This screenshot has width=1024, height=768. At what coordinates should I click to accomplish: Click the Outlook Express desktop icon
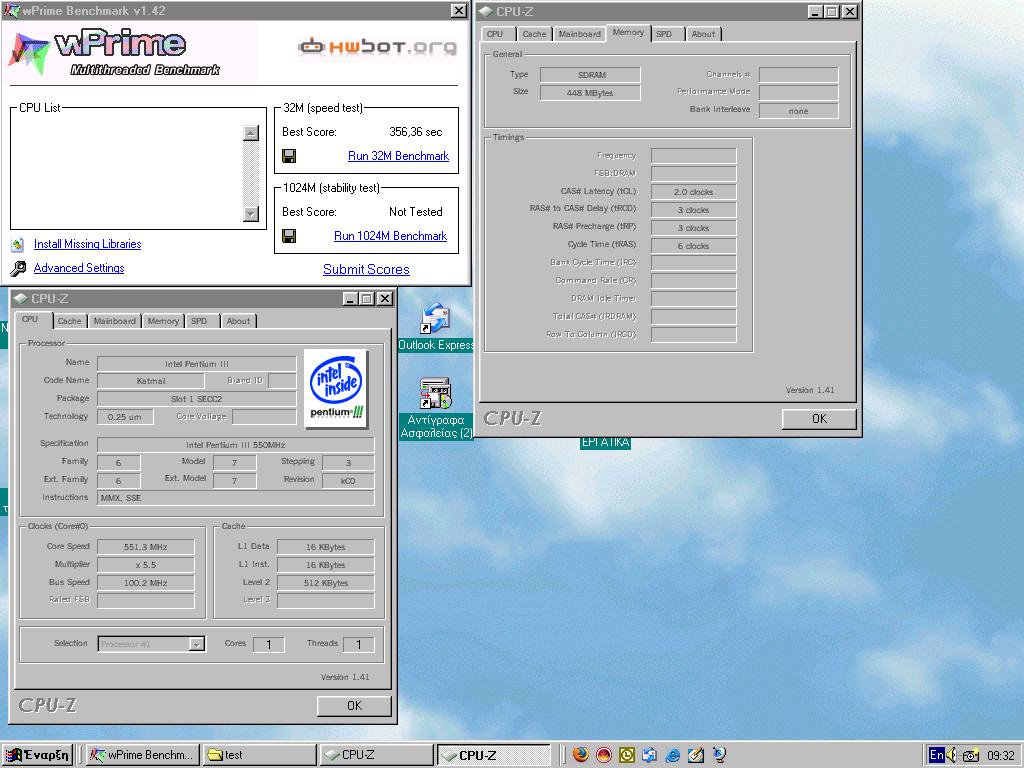tap(435, 318)
